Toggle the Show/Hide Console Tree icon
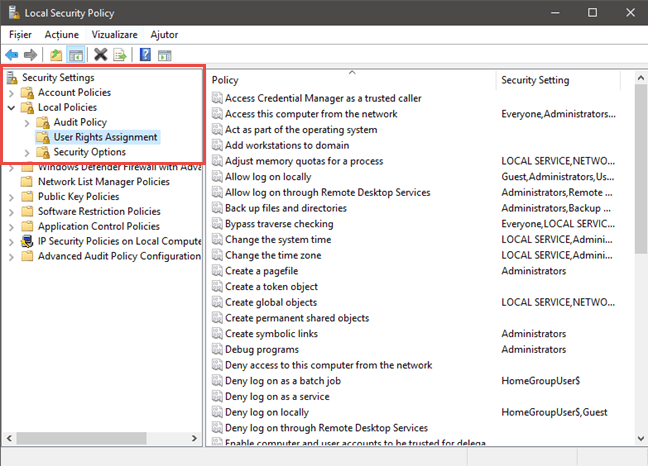Image resolution: width=648 pixels, height=466 pixels. tap(76, 55)
